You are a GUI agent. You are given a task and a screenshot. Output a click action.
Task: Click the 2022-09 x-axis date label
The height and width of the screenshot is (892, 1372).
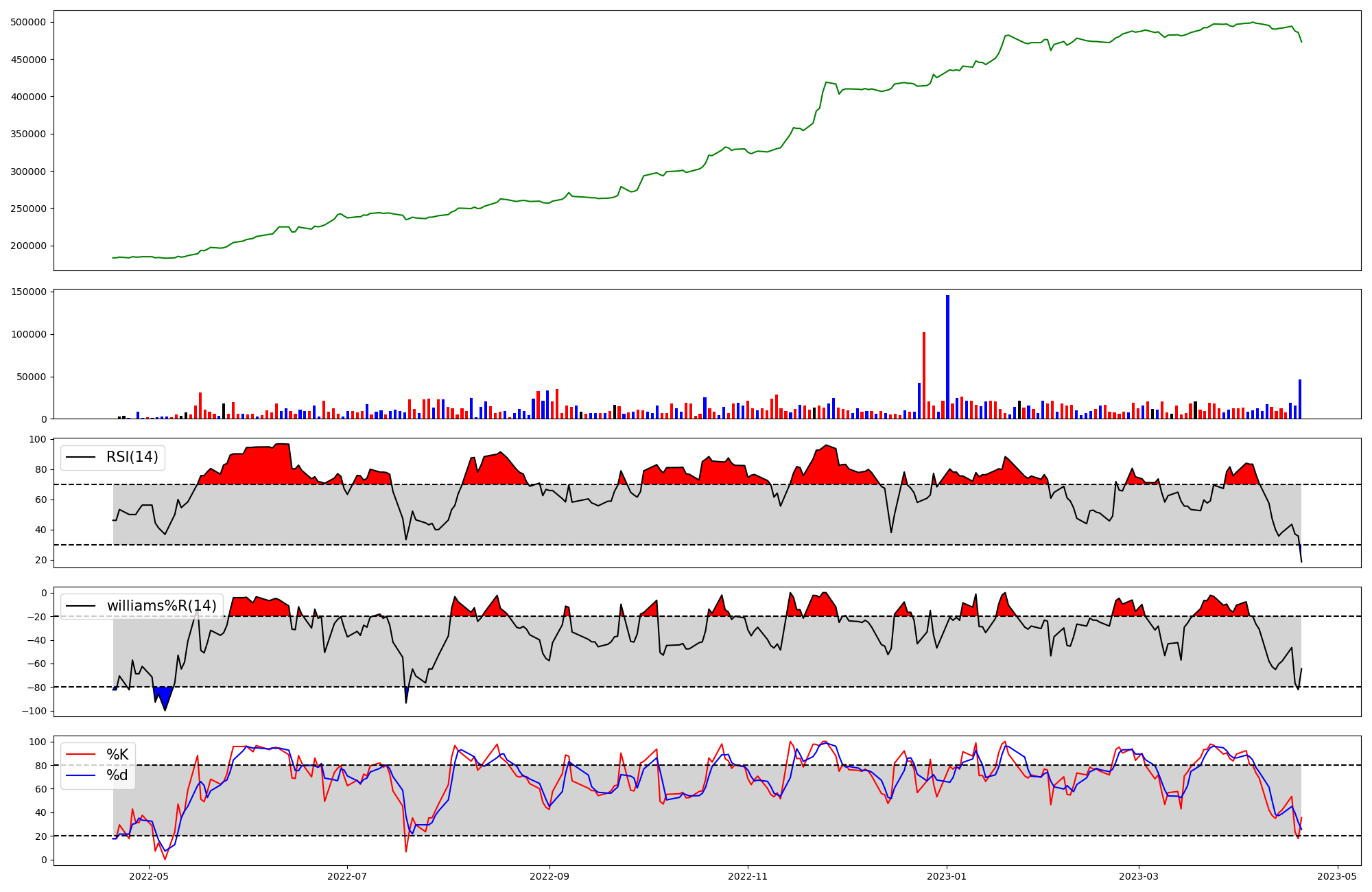(x=549, y=876)
